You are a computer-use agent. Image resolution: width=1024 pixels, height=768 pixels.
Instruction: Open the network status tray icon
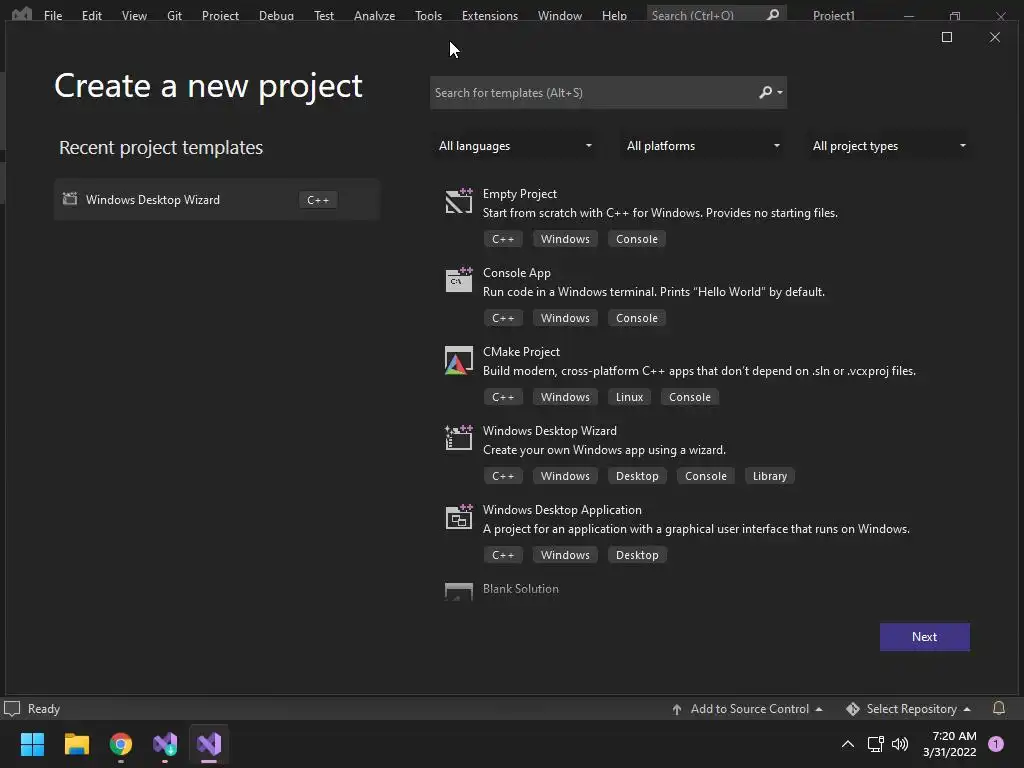[875, 744]
